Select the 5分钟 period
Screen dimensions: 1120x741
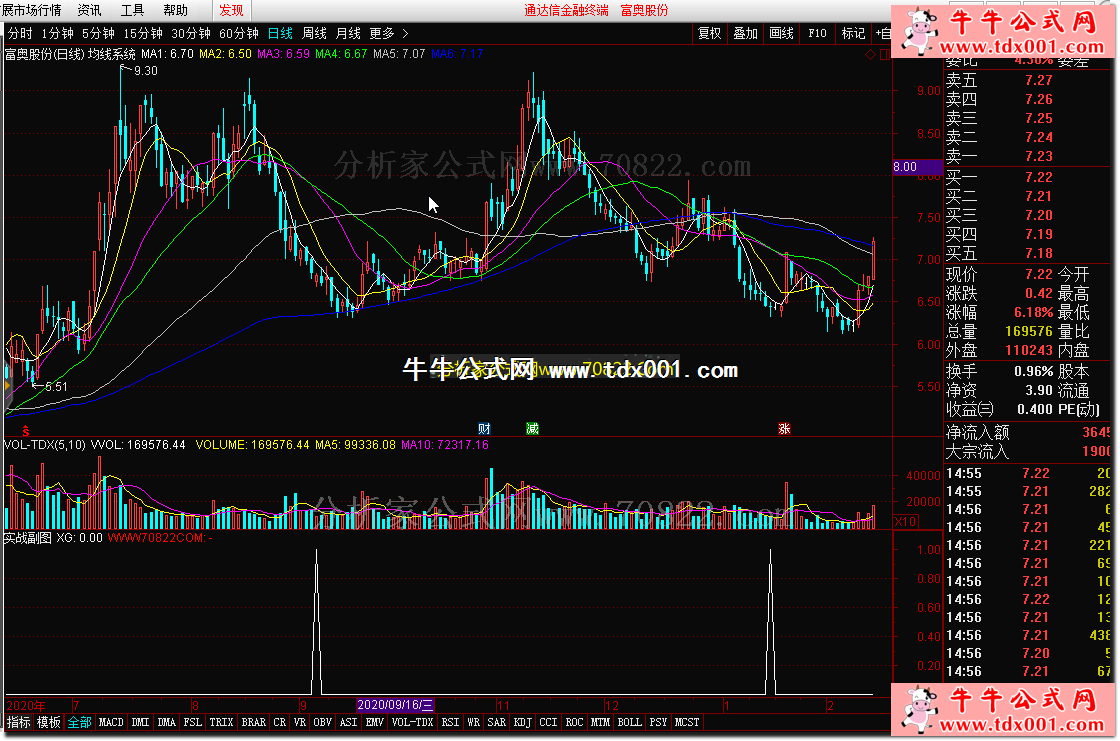(x=98, y=34)
